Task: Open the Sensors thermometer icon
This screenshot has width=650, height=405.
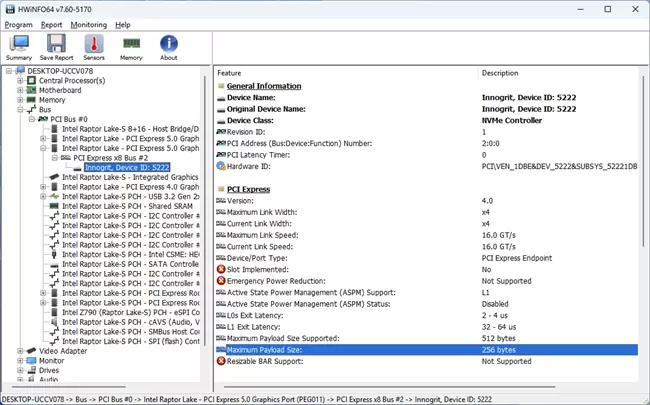Action: tap(94, 44)
